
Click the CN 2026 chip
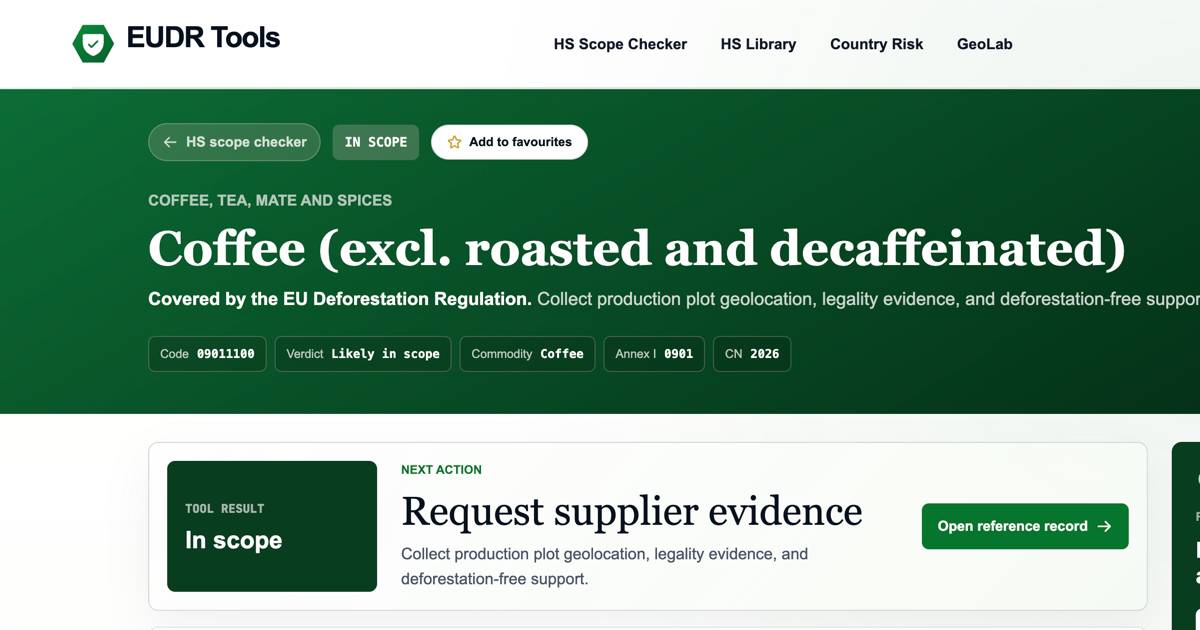[x=752, y=354]
